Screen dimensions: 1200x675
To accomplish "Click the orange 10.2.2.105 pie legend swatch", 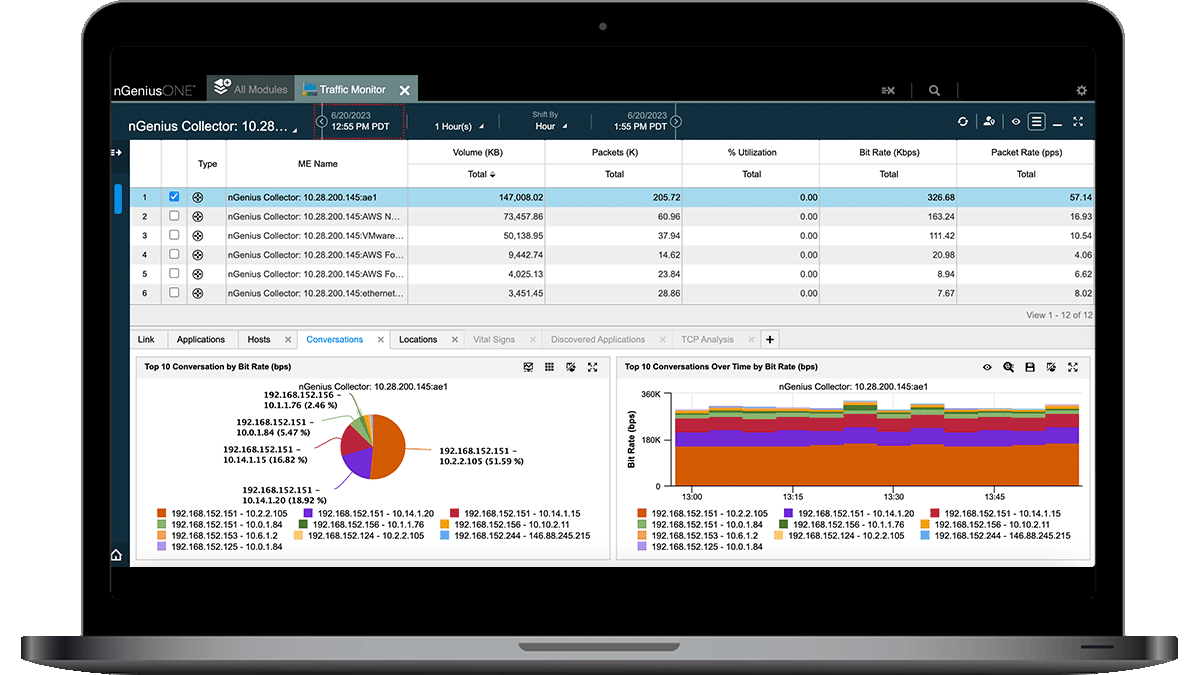I will tap(164, 514).
